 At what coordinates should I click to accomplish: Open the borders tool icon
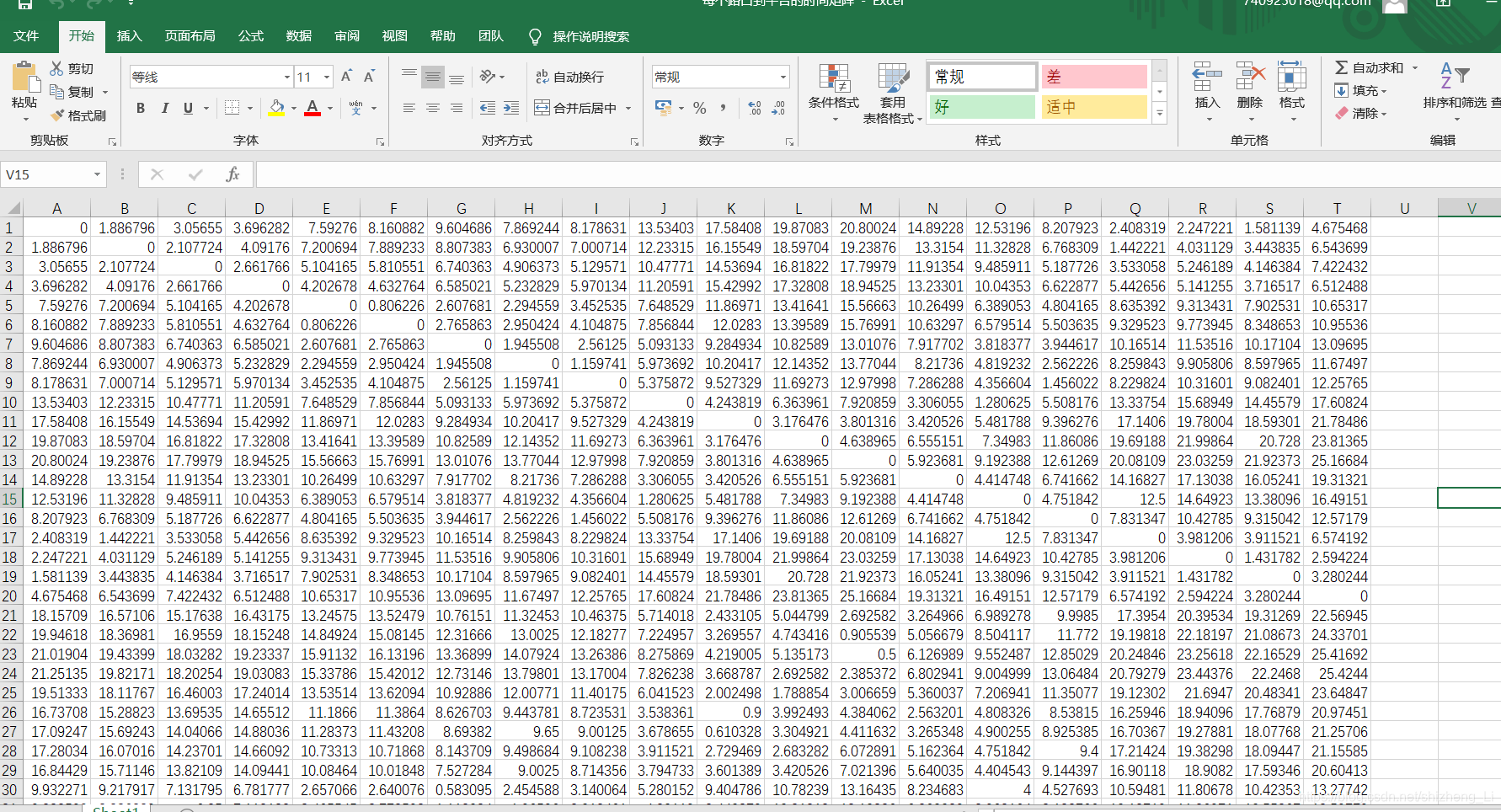232,108
